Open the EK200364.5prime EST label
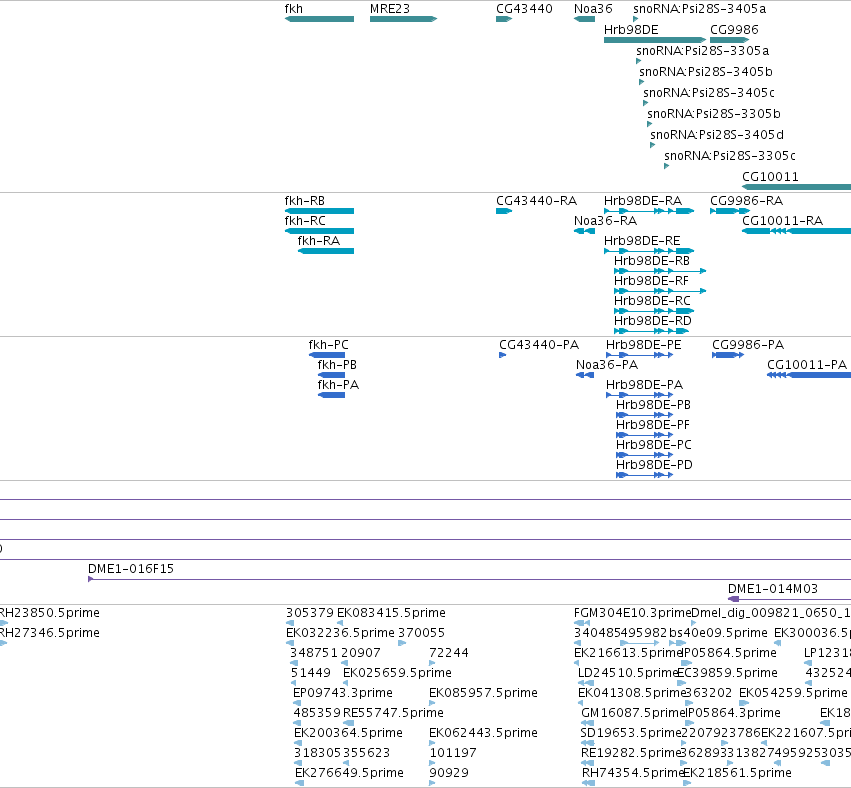Viewport: 851px width, 788px height. coord(348,733)
